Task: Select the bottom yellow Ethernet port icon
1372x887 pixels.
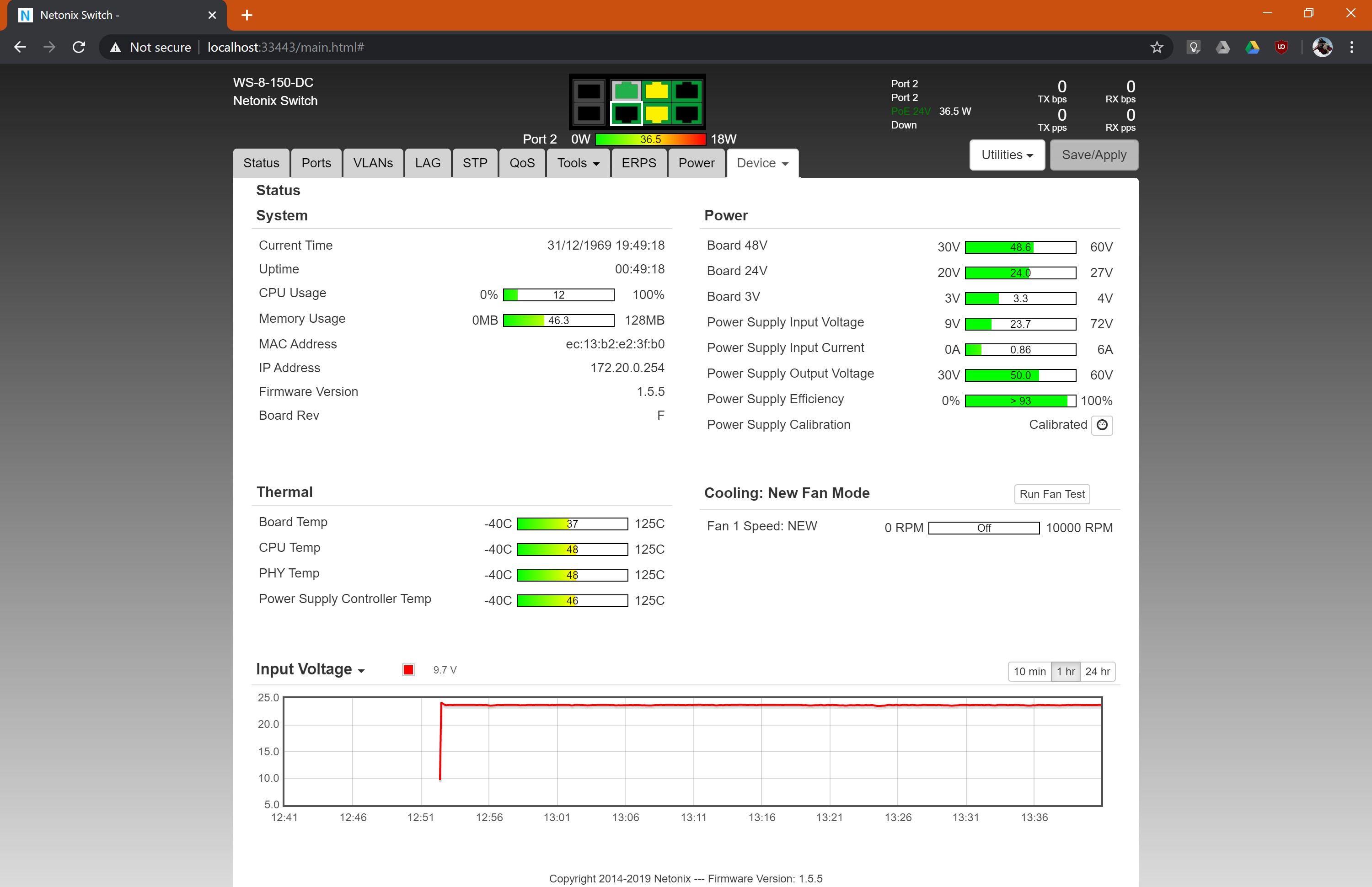Action: click(656, 113)
